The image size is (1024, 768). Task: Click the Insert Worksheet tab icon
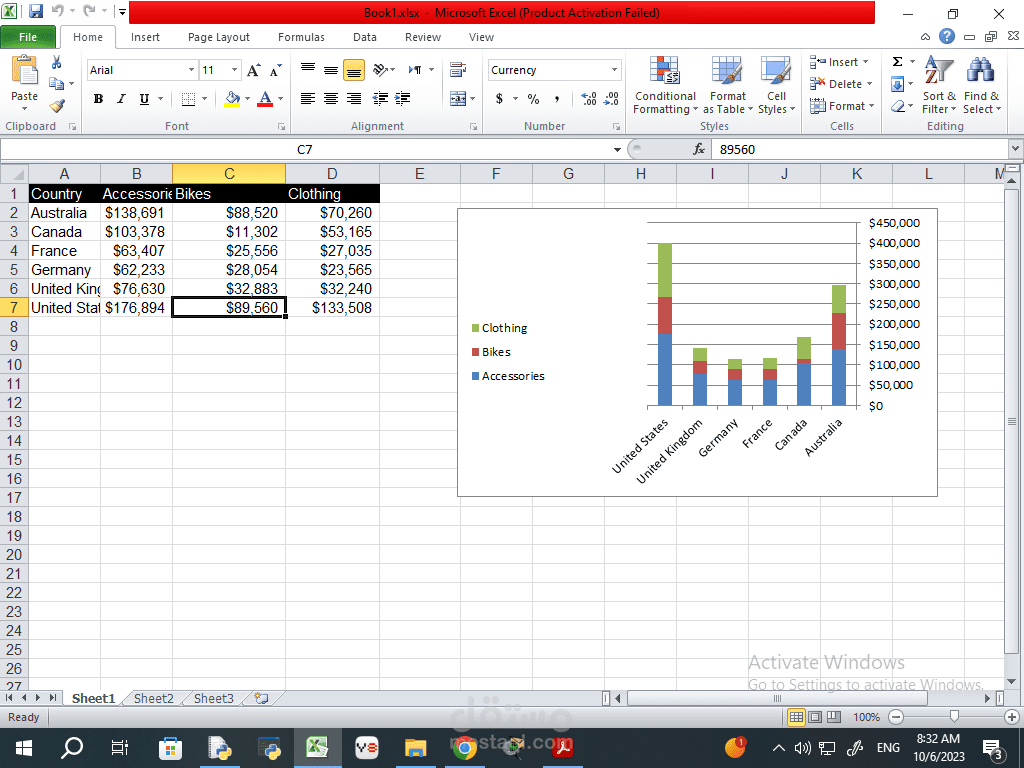(x=261, y=698)
